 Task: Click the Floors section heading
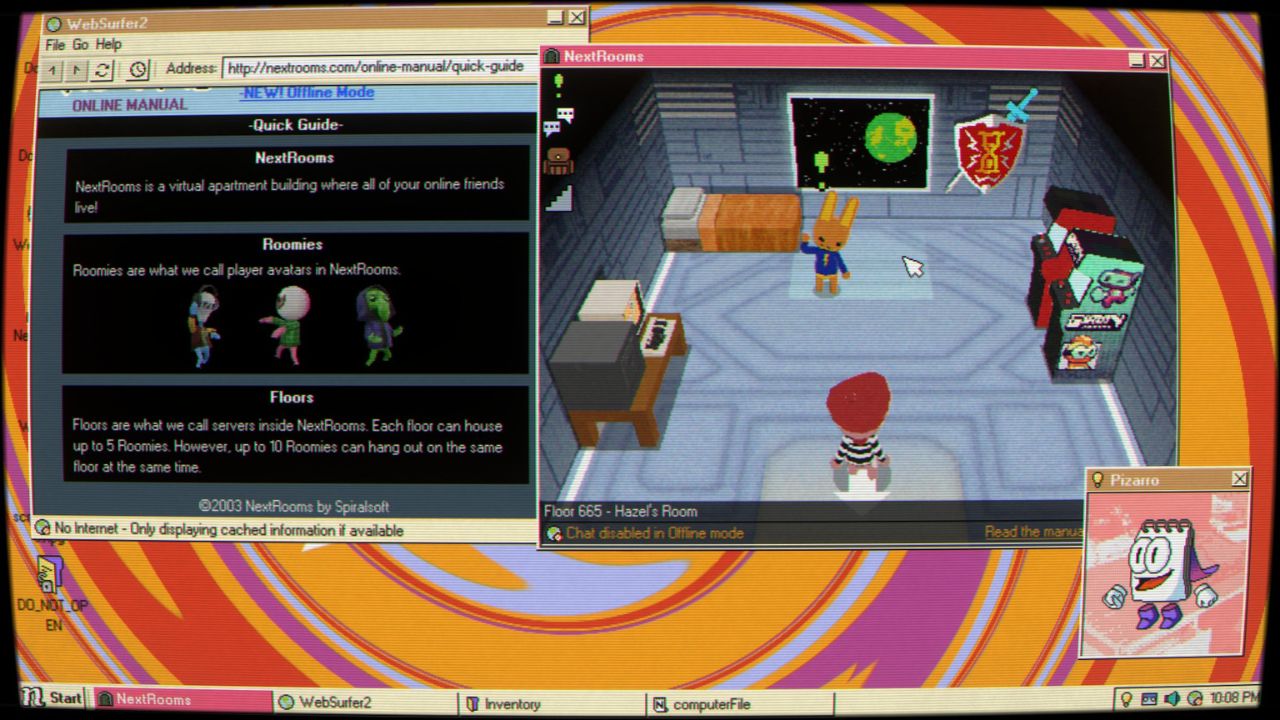(292, 397)
